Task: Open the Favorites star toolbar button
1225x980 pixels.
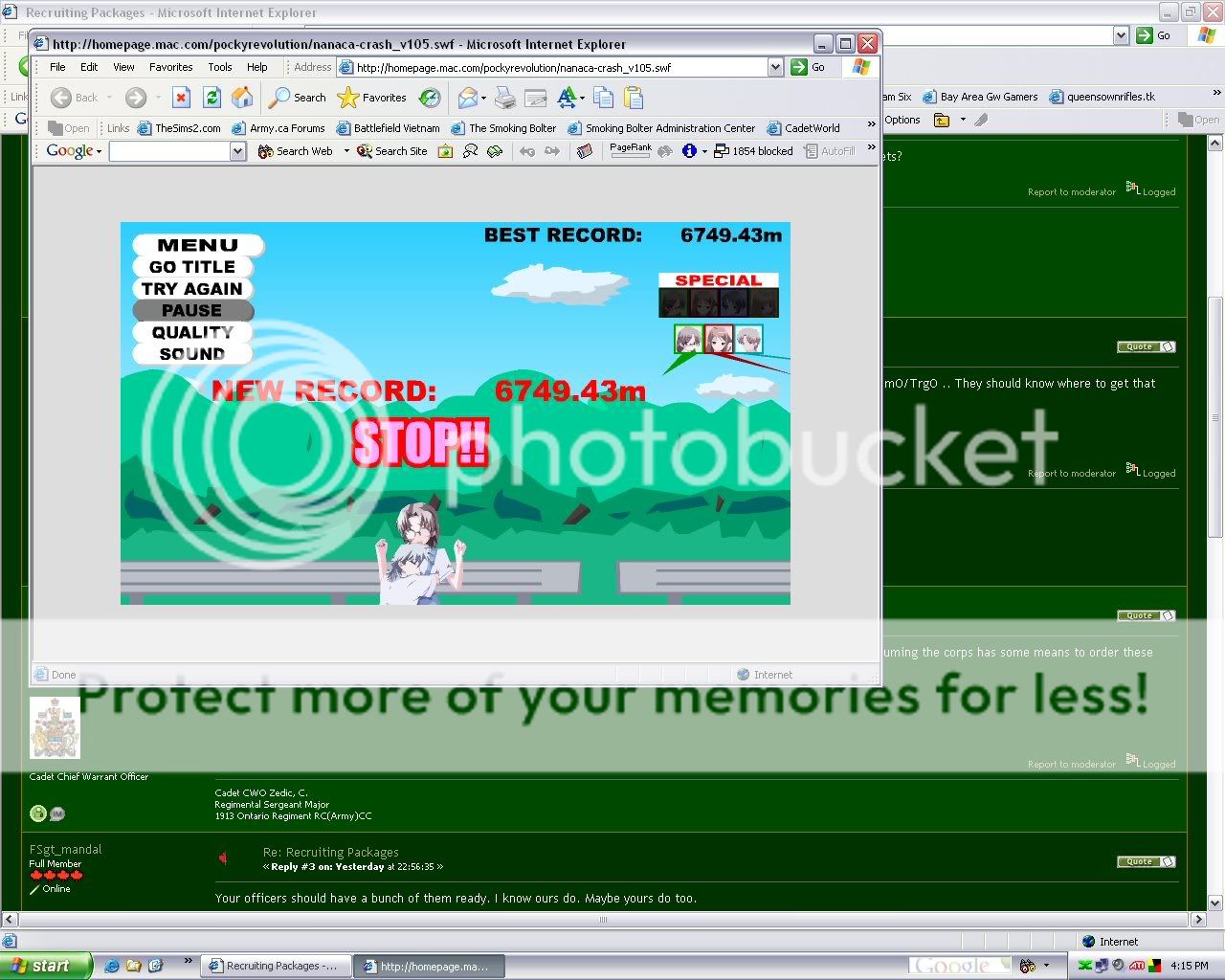Action: [x=372, y=98]
